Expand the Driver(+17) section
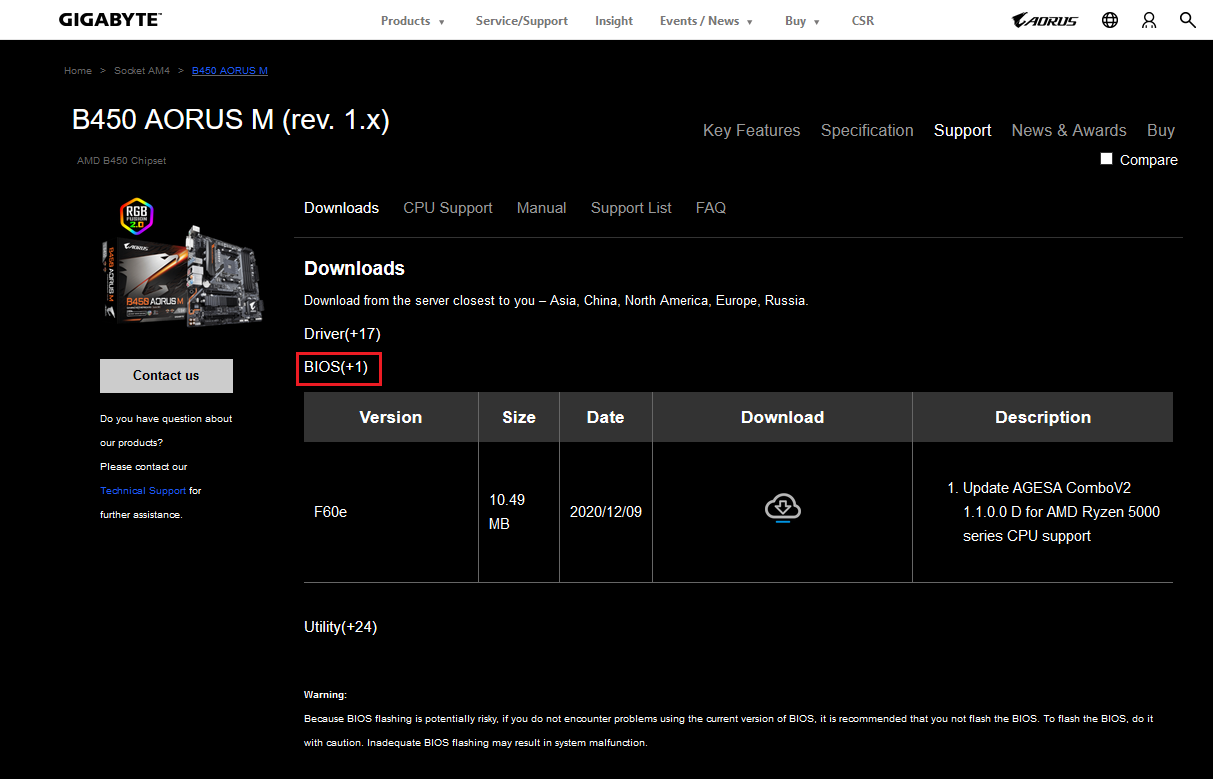Viewport: 1213px width, 779px height. [342, 334]
